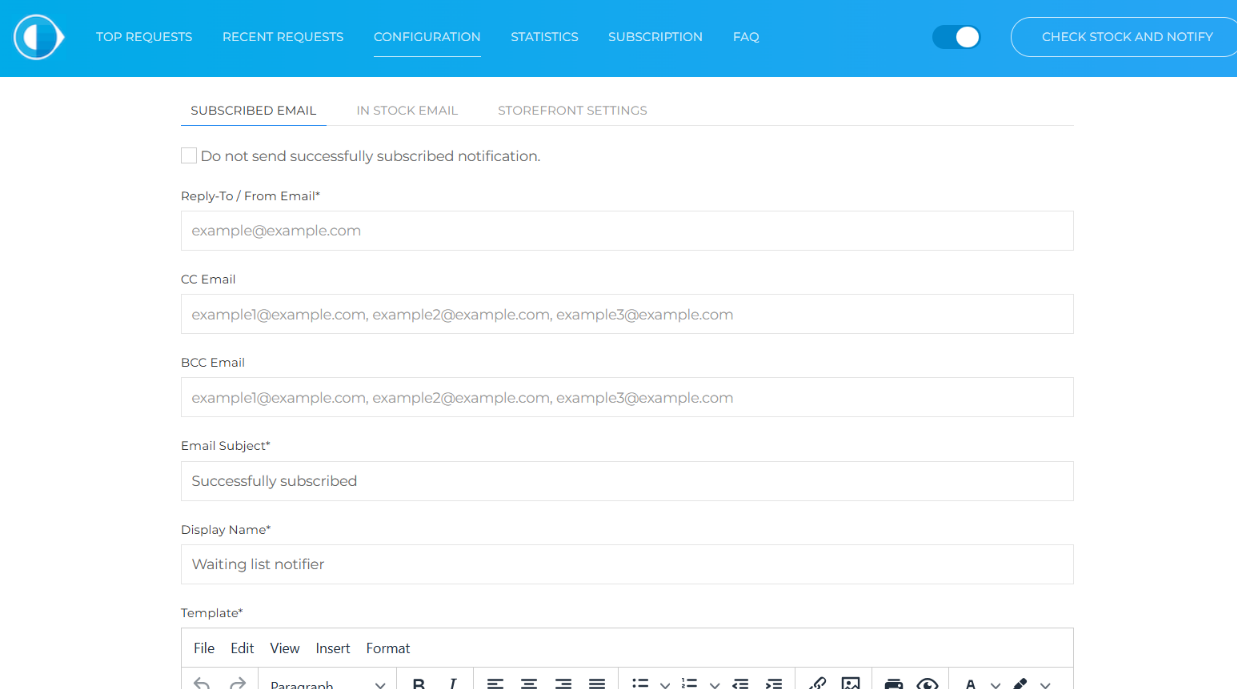
Task: Click the app logo in header
Action: [x=38, y=37]
